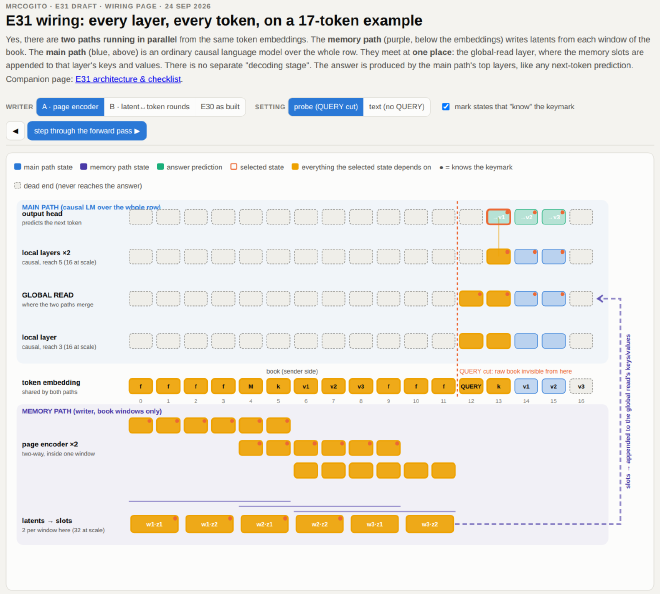This screenshot has width=660, height=594.
Task: Select GLOBAL READ state above the QUERY token
Action: pyautogui.click(x=471, y=298)
